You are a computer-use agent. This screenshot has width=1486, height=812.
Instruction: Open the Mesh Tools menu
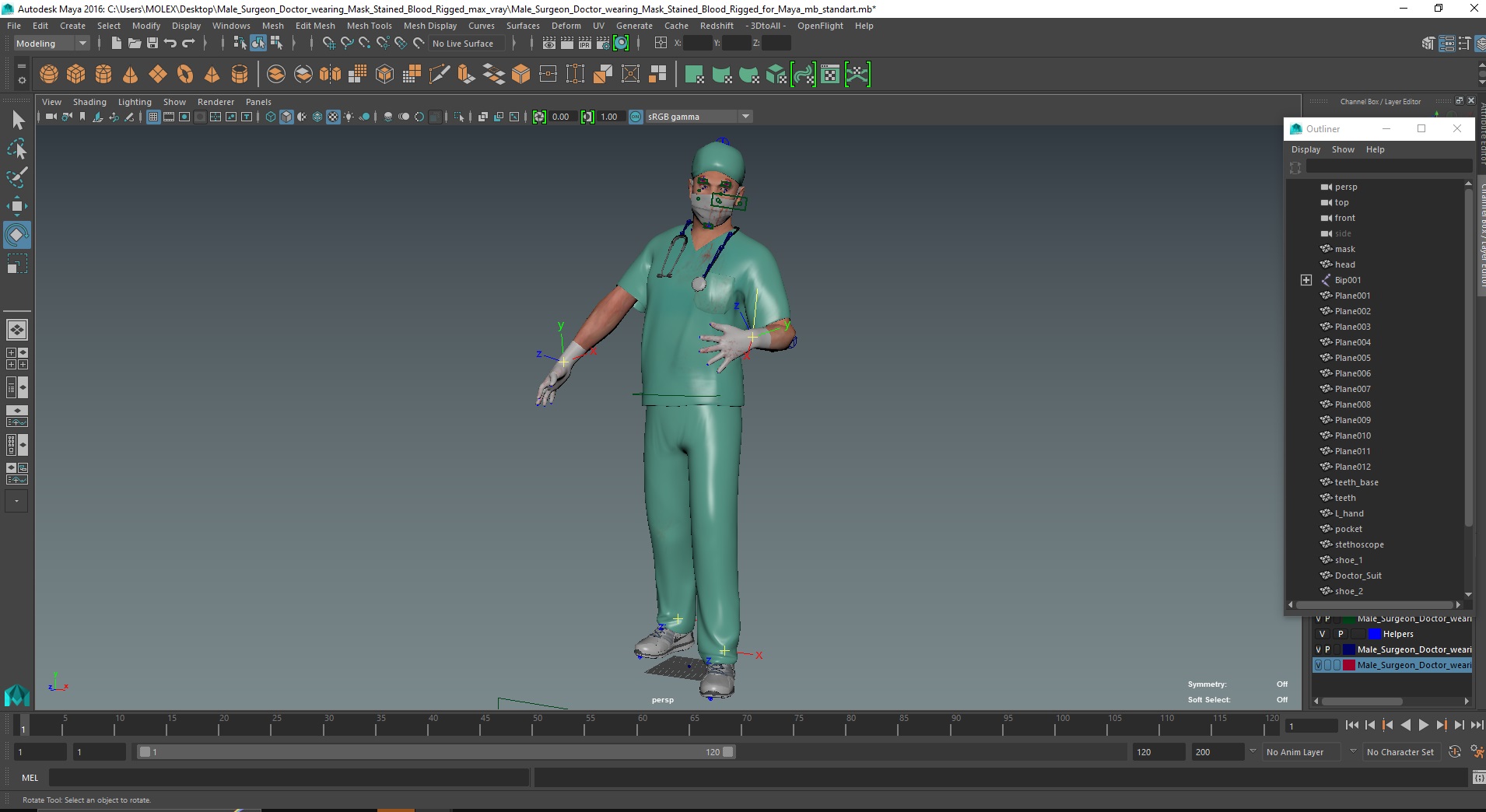(x=369, y=26)
